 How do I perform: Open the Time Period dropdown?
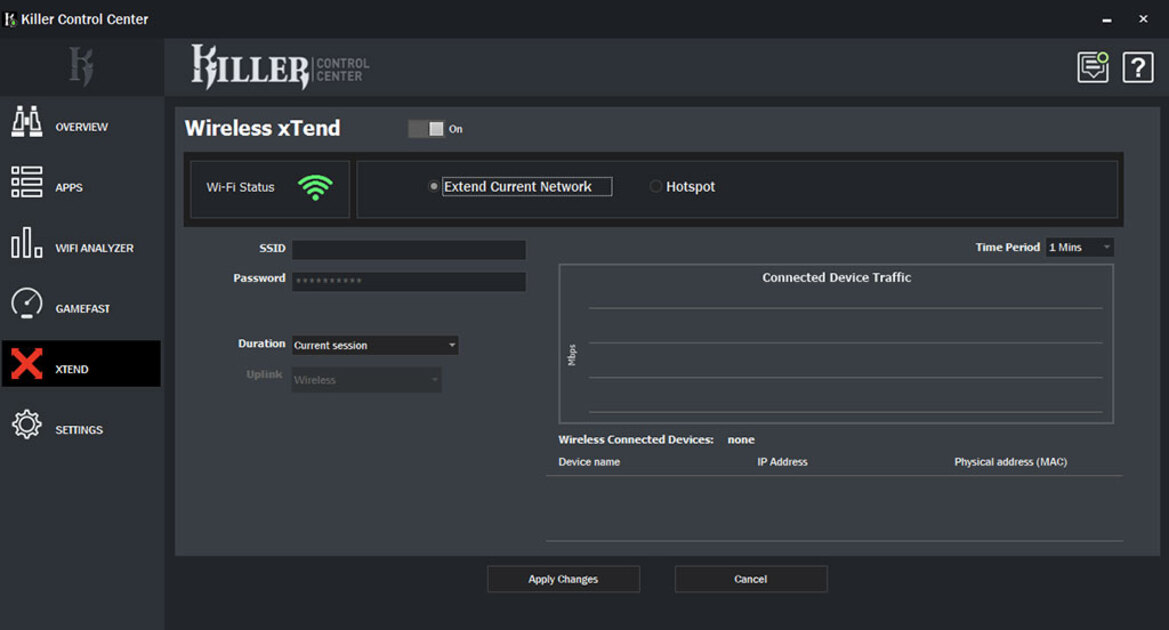pyautogui.click(x=1080, y=247)
